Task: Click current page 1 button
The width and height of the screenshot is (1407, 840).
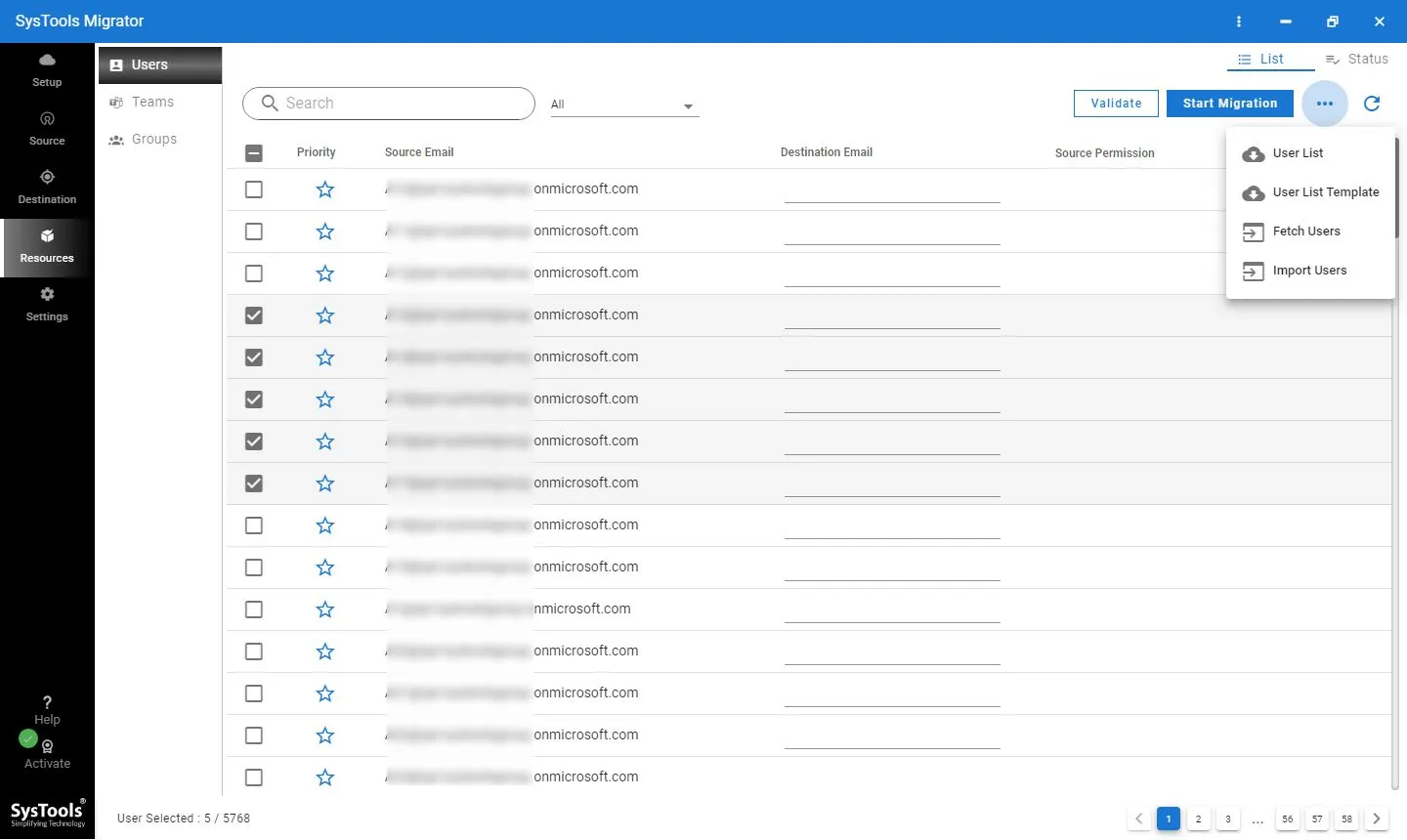Action: tap(1169, 819)
